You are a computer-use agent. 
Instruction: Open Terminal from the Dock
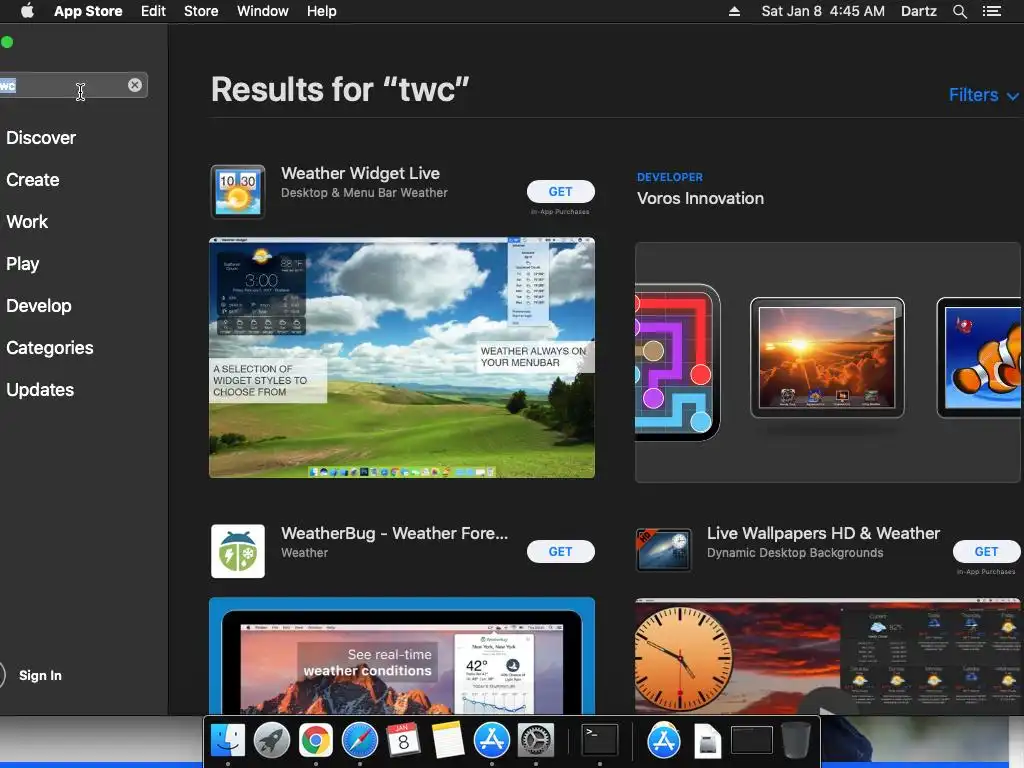coord(600,740)
